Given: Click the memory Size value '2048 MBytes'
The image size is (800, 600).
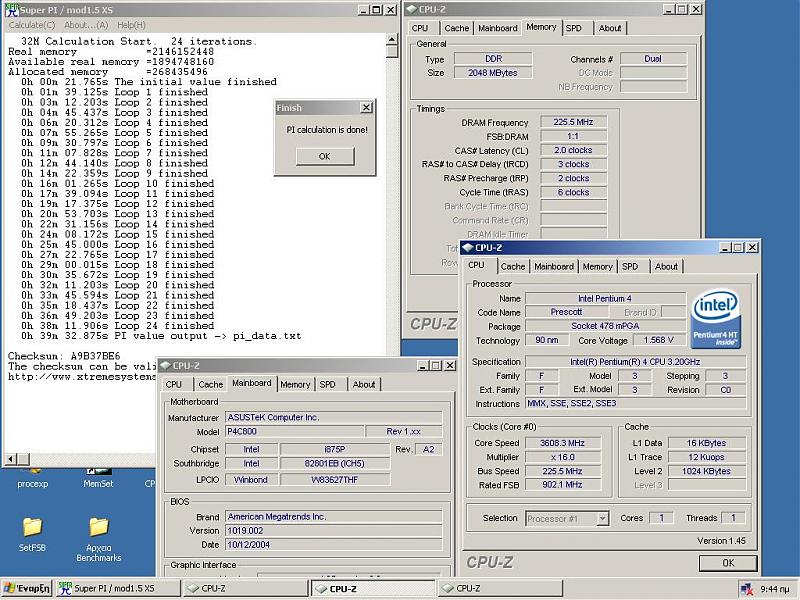Looking at the screenshot, I should click(x=493, y=73).
